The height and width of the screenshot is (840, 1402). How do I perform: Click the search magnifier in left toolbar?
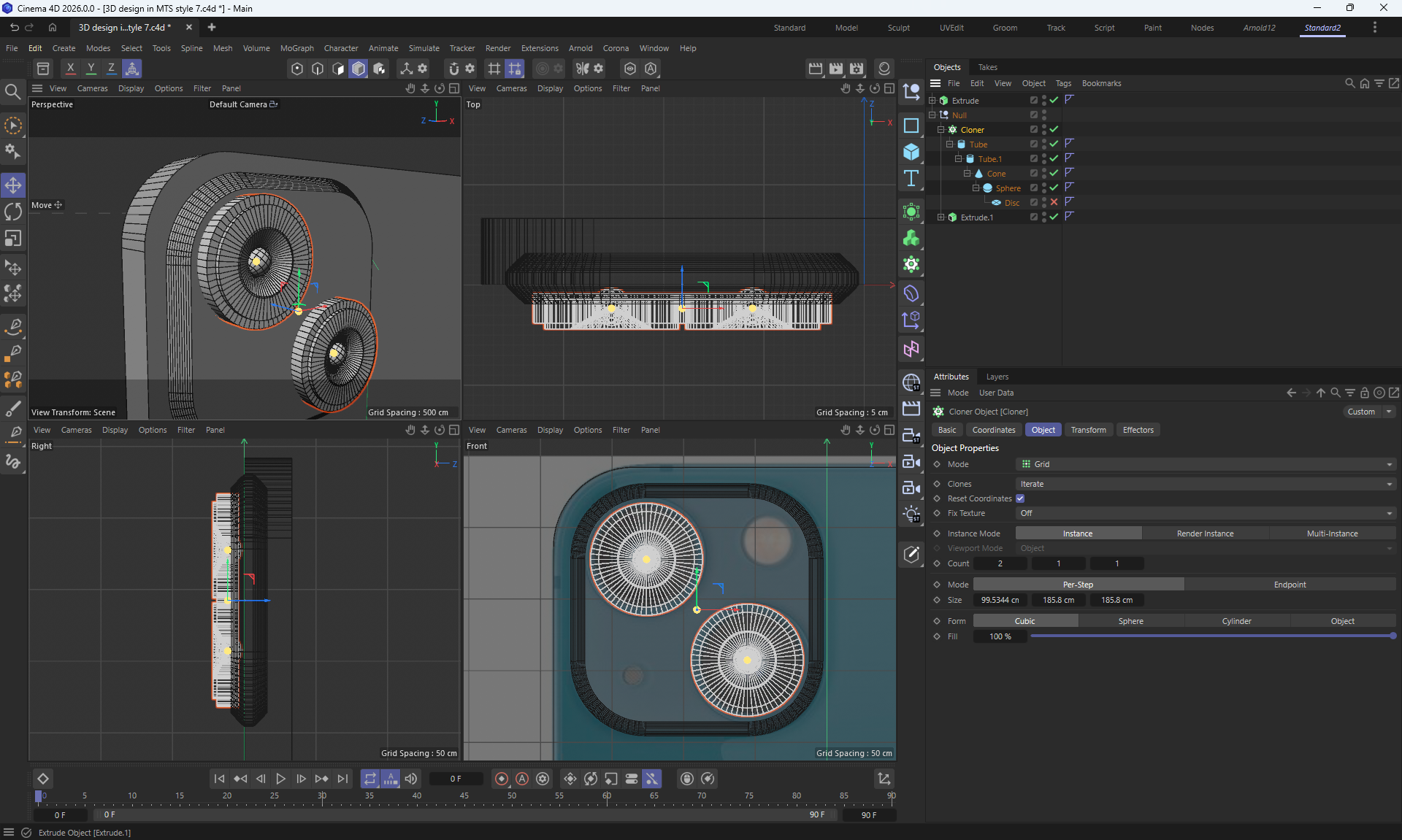tap(13, 91)
